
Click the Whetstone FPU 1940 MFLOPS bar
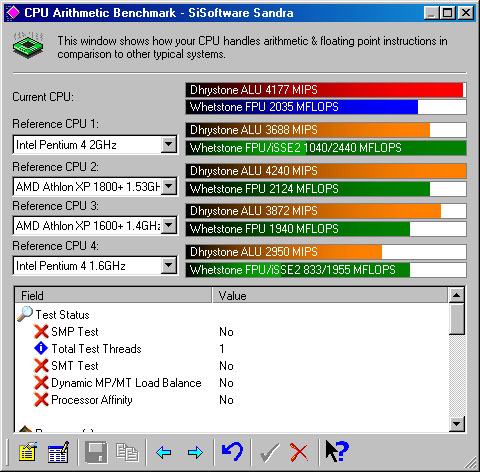pyautogui.click(x=326, y=229)
